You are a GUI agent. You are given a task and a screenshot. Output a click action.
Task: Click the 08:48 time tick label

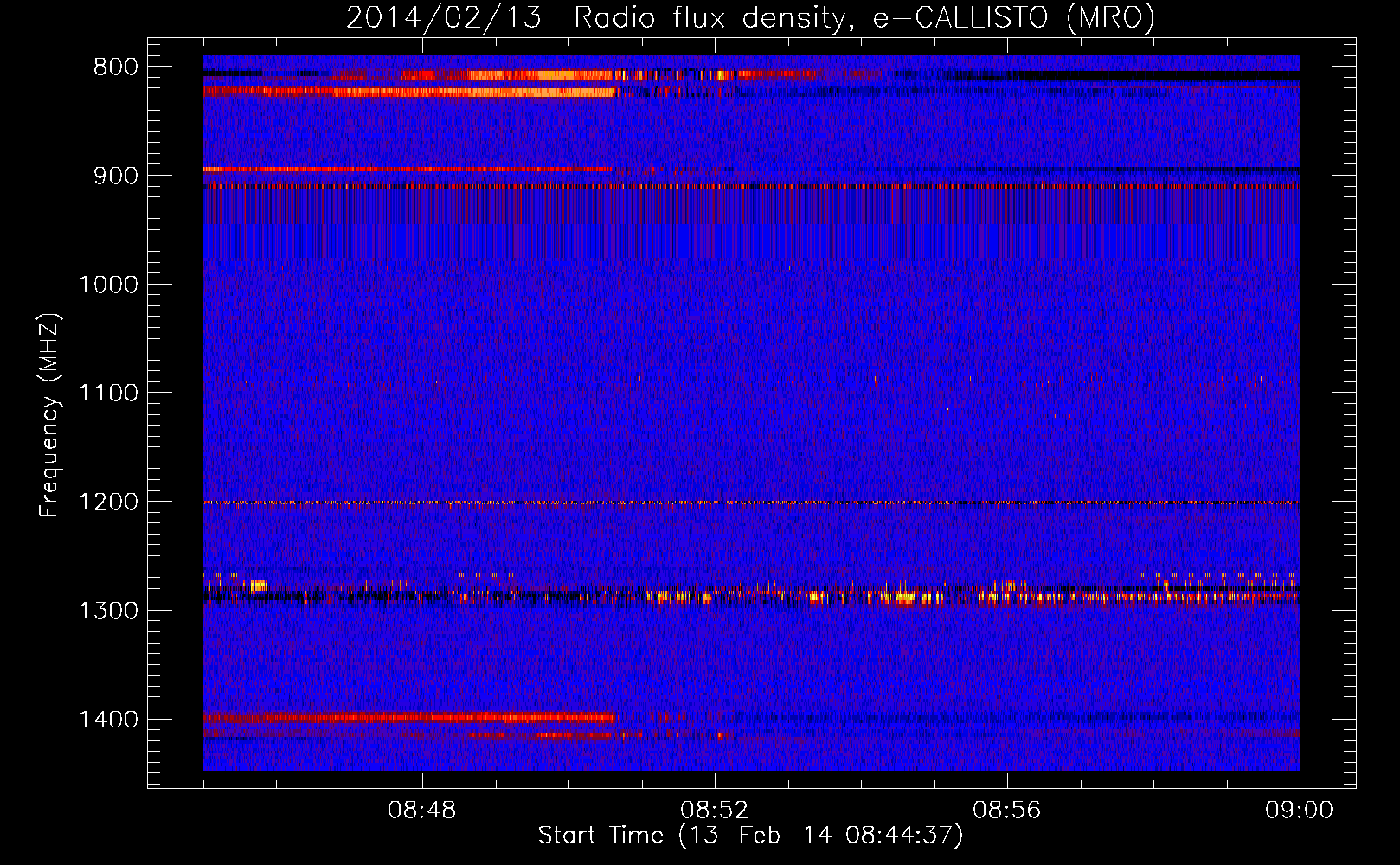click(x=422, y=811)
